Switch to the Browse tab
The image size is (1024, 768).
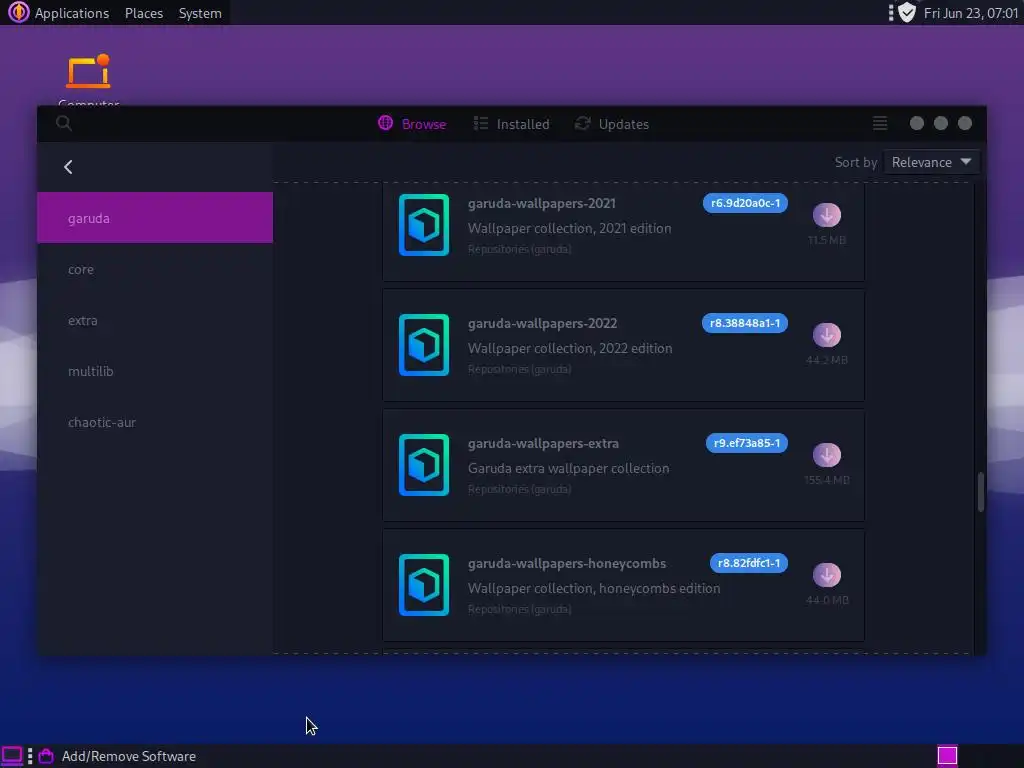[x=412, y=123]
